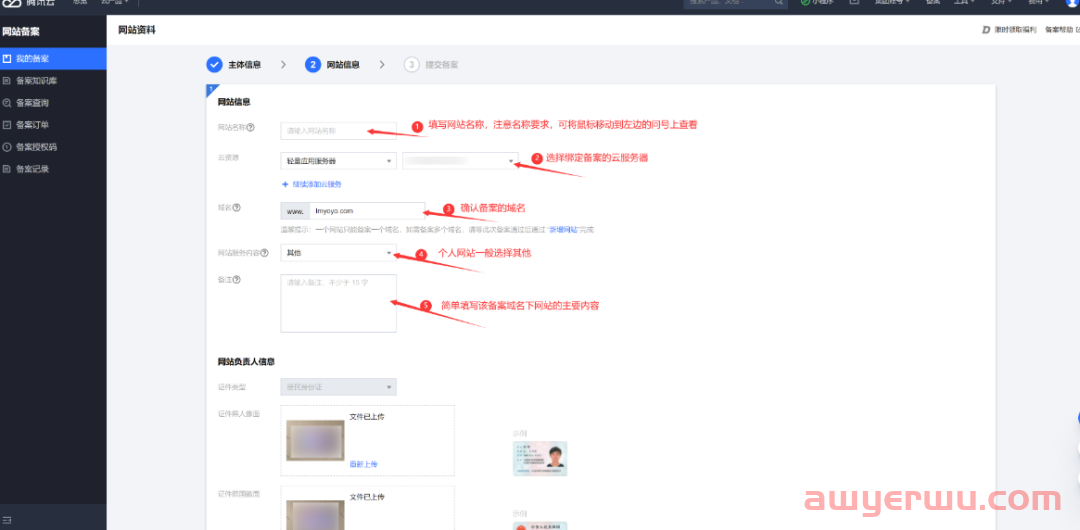Open the 证件类型 dropdown
1080x530 pixels.
(x=338, y=387)
